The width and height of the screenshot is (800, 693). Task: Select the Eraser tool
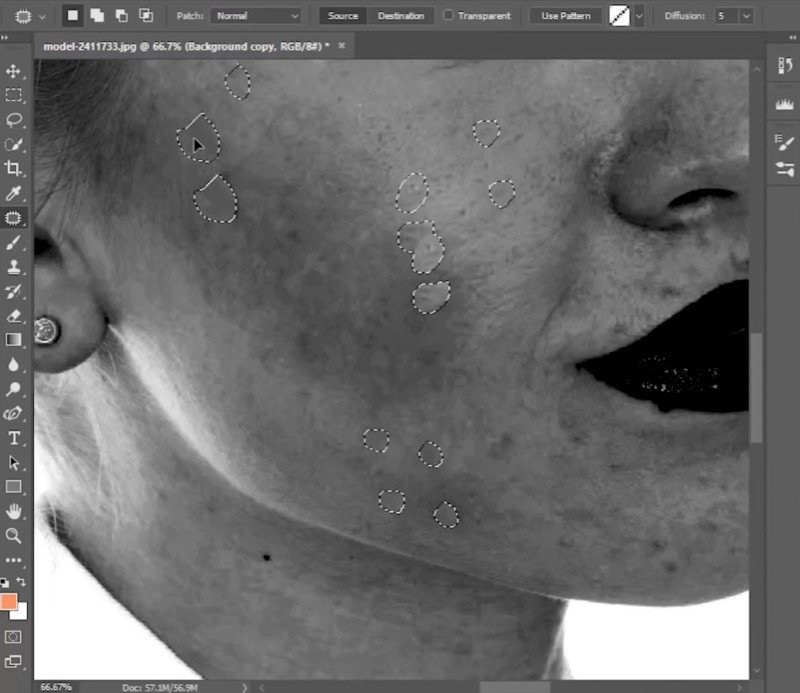point(14,316)
